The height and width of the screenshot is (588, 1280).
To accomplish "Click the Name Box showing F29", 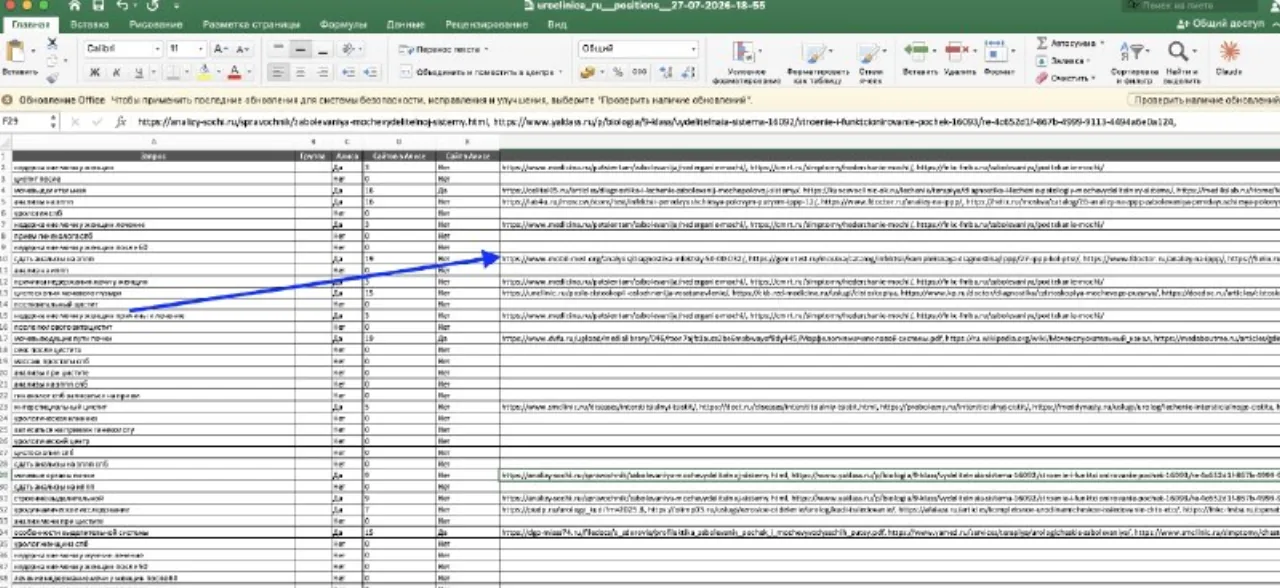I will [30, 122].
